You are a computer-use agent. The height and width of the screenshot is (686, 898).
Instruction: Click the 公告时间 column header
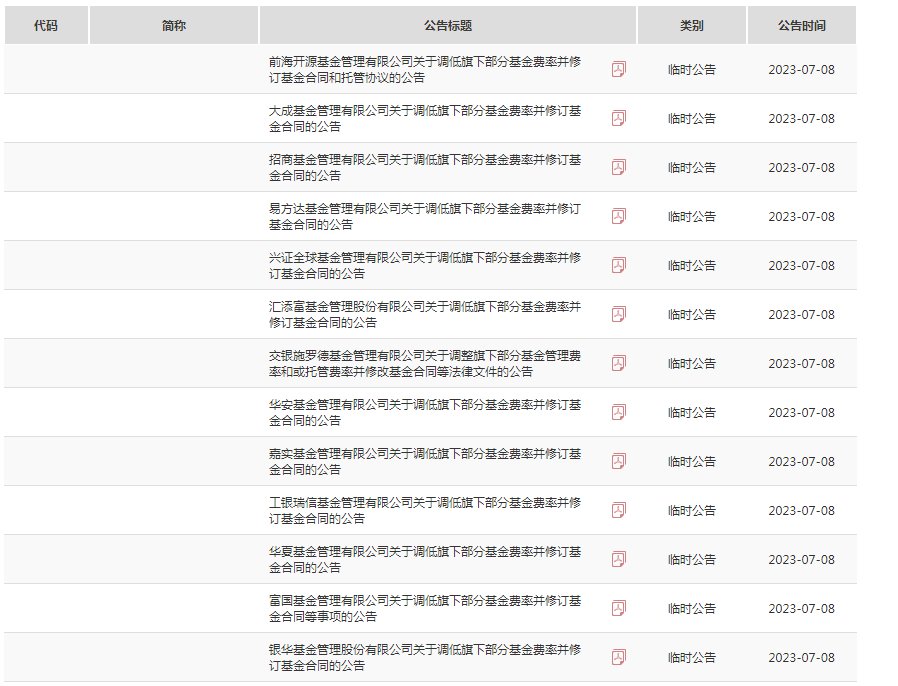pos(802,25)
